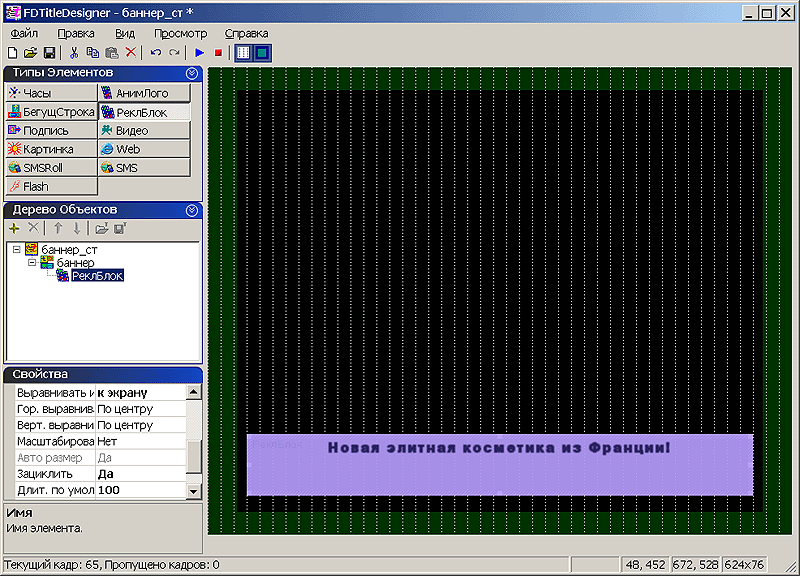Toggle grid display toolbar button
800x576 pixels.
pos(243,53)
